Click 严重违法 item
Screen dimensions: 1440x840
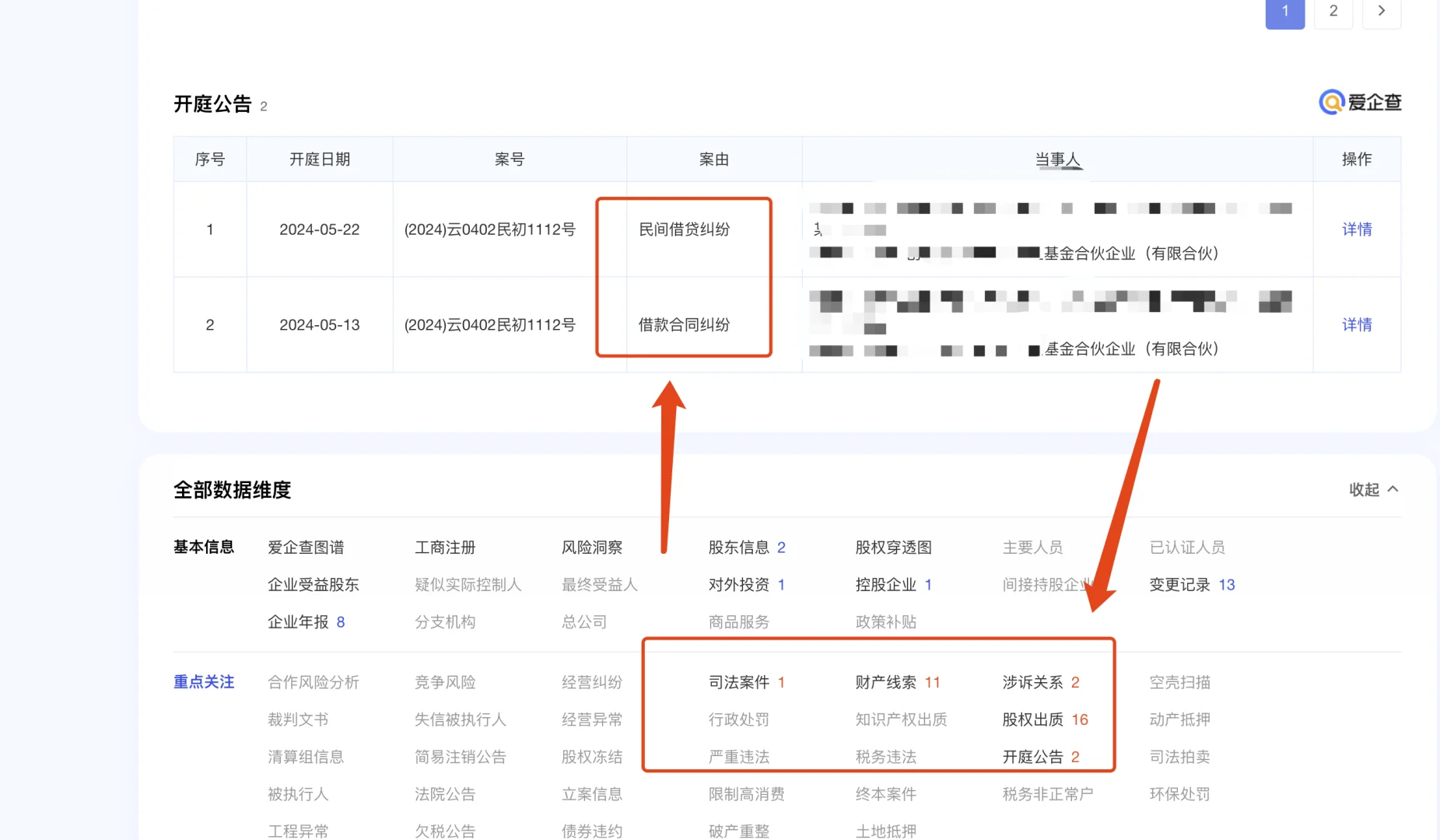739,757
